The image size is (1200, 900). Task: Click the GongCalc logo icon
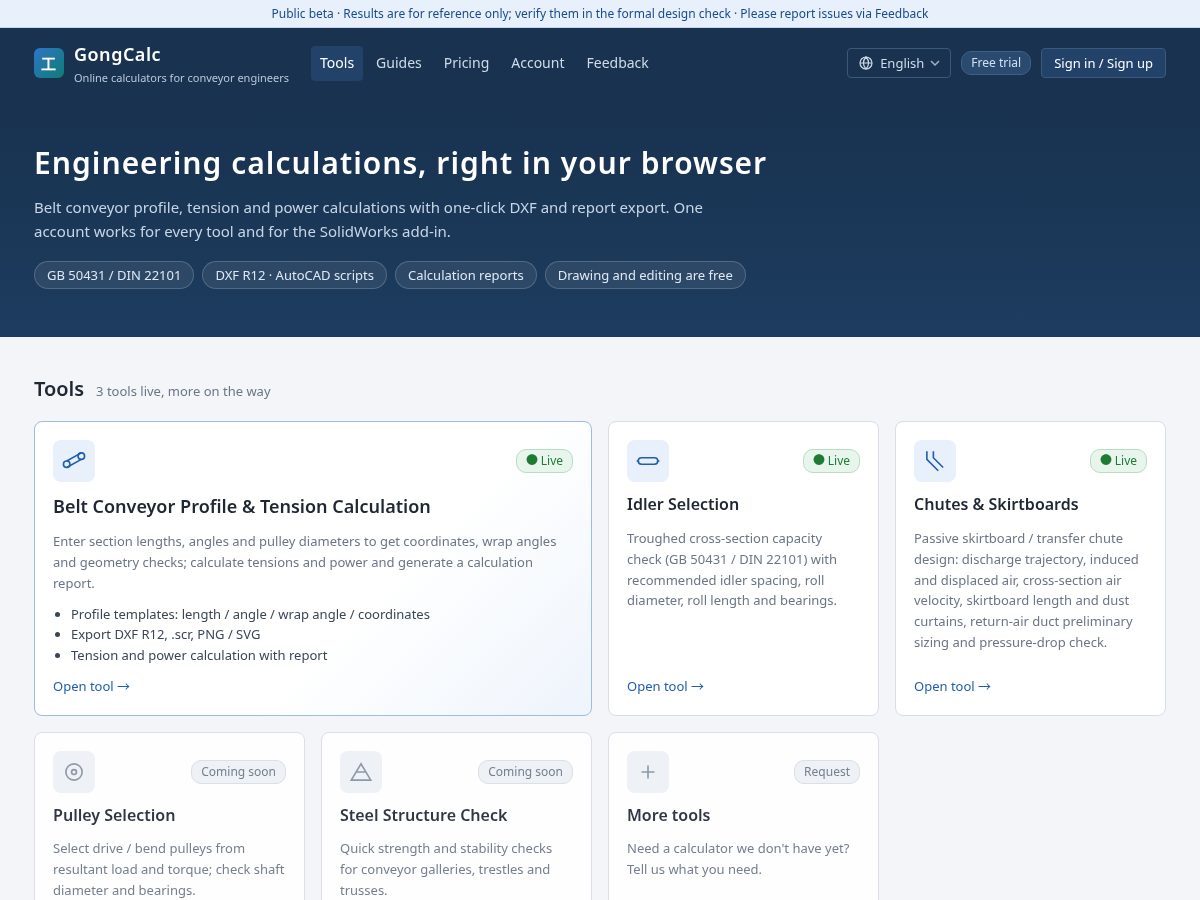point(49,63)
